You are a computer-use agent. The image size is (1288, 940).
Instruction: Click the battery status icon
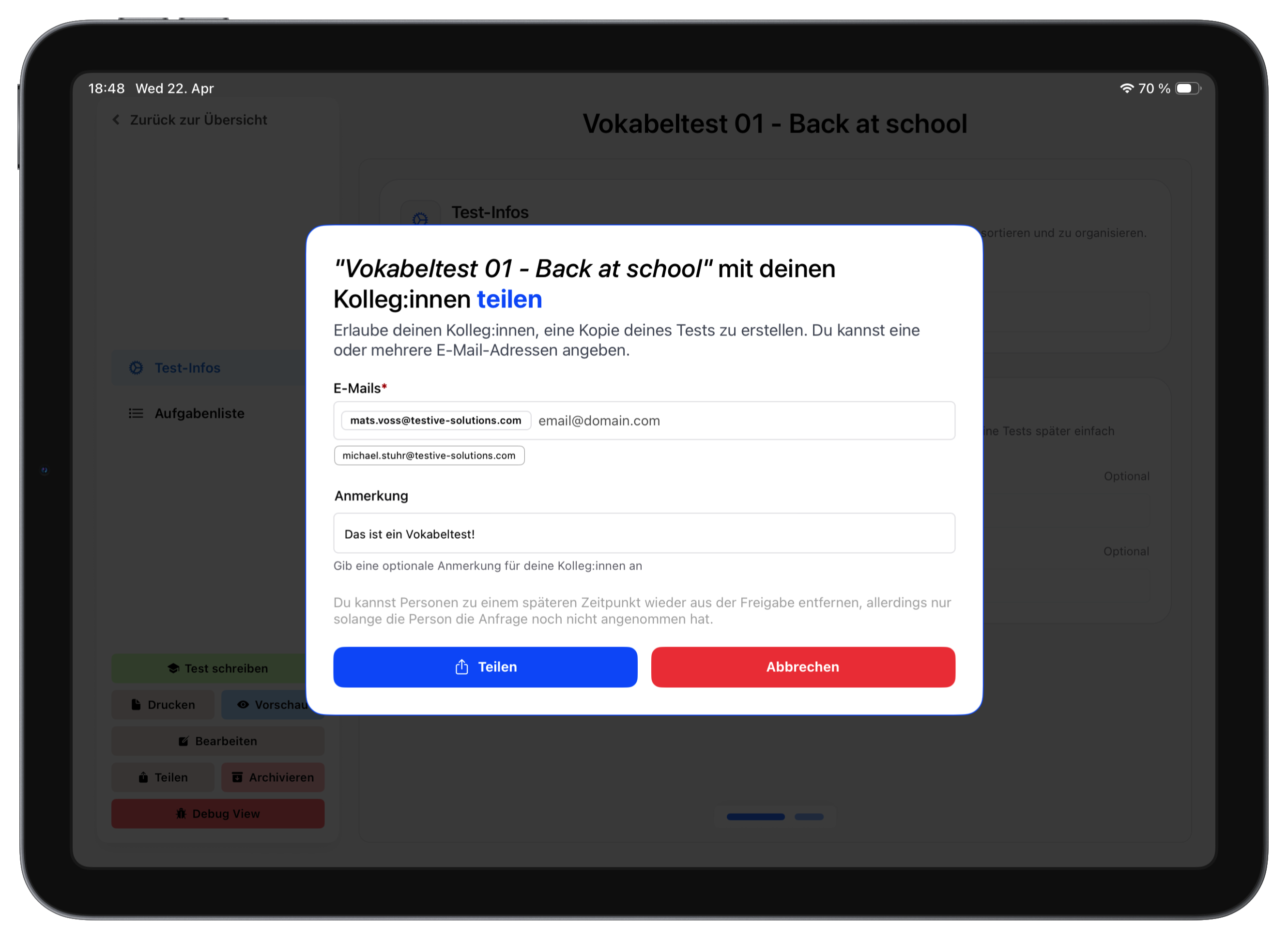1188,88
